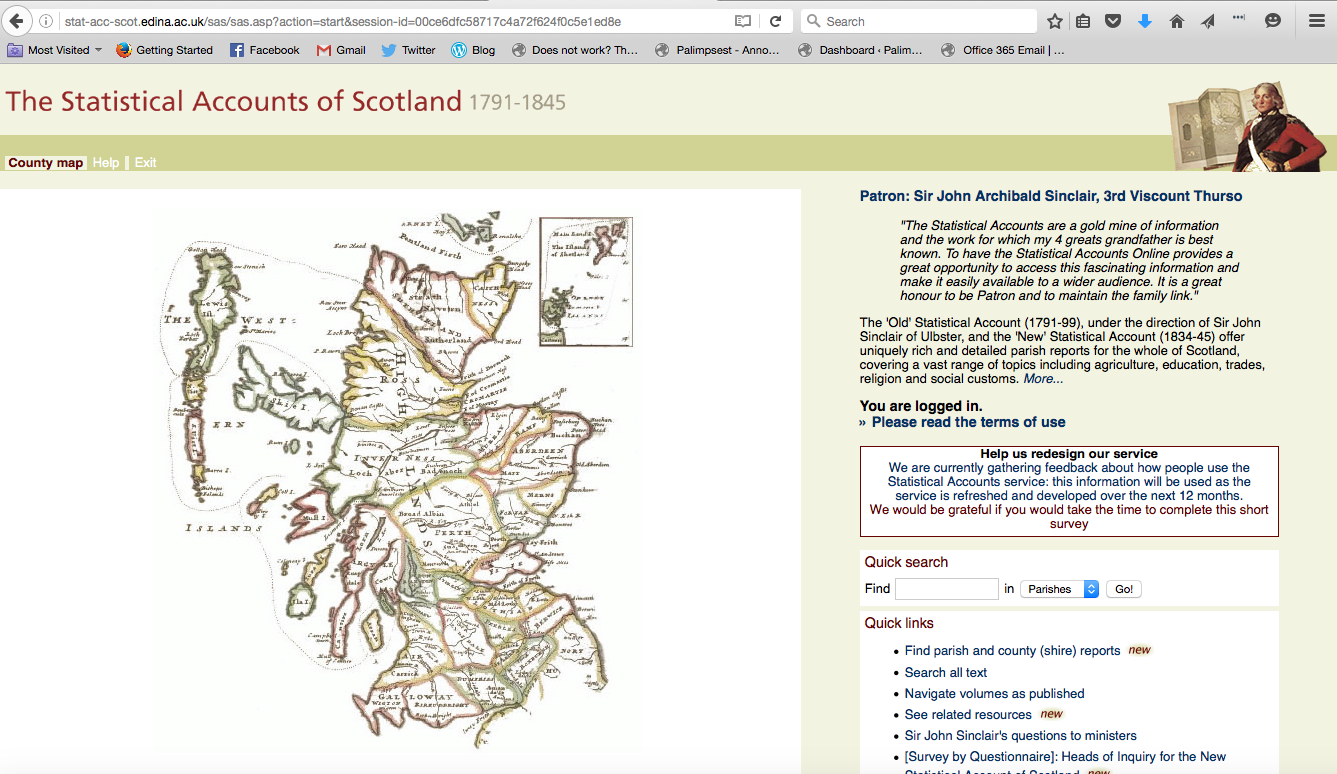Show bookmarks list clipboard icon

(x=1083, y=21)
